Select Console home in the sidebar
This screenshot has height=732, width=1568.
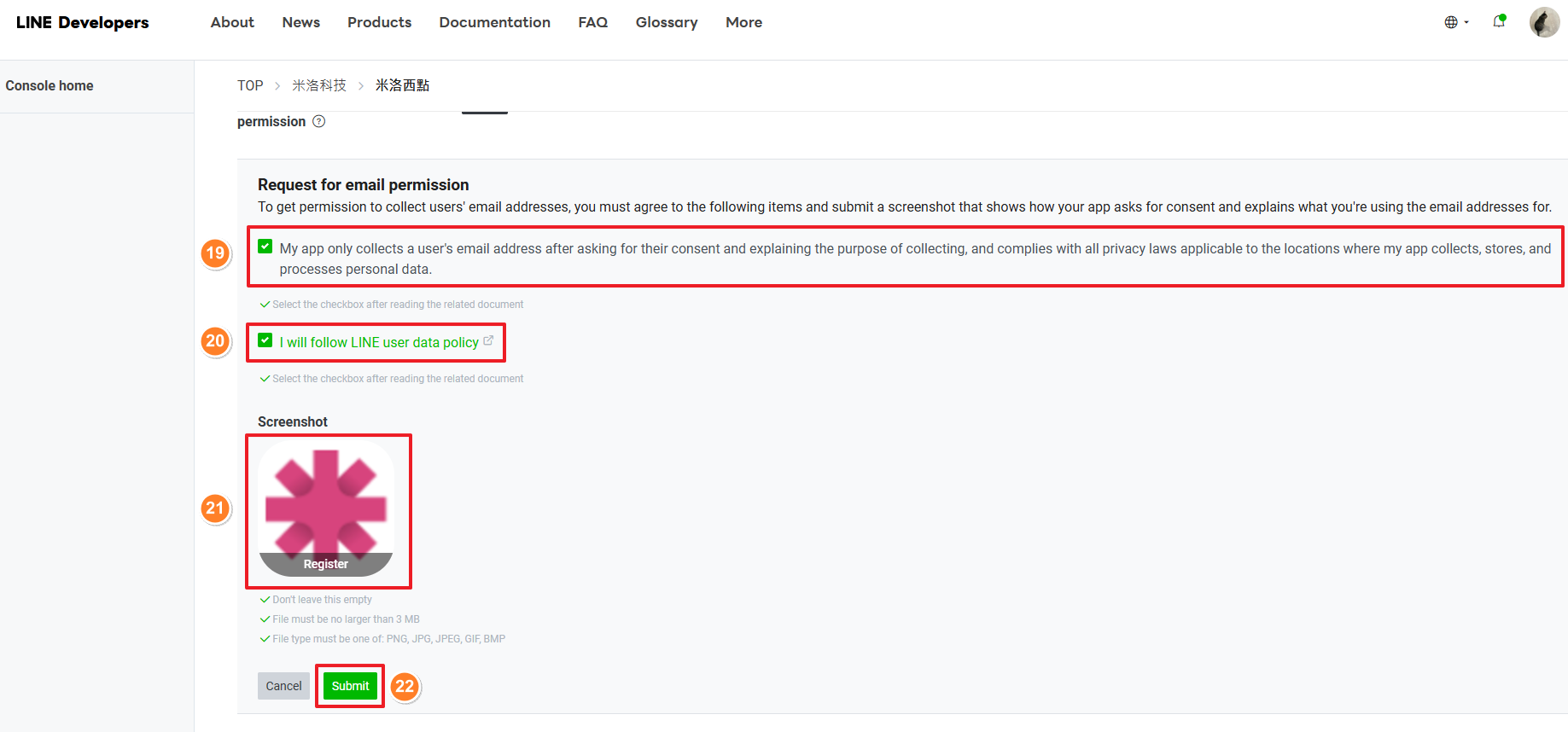pos(50,85)
